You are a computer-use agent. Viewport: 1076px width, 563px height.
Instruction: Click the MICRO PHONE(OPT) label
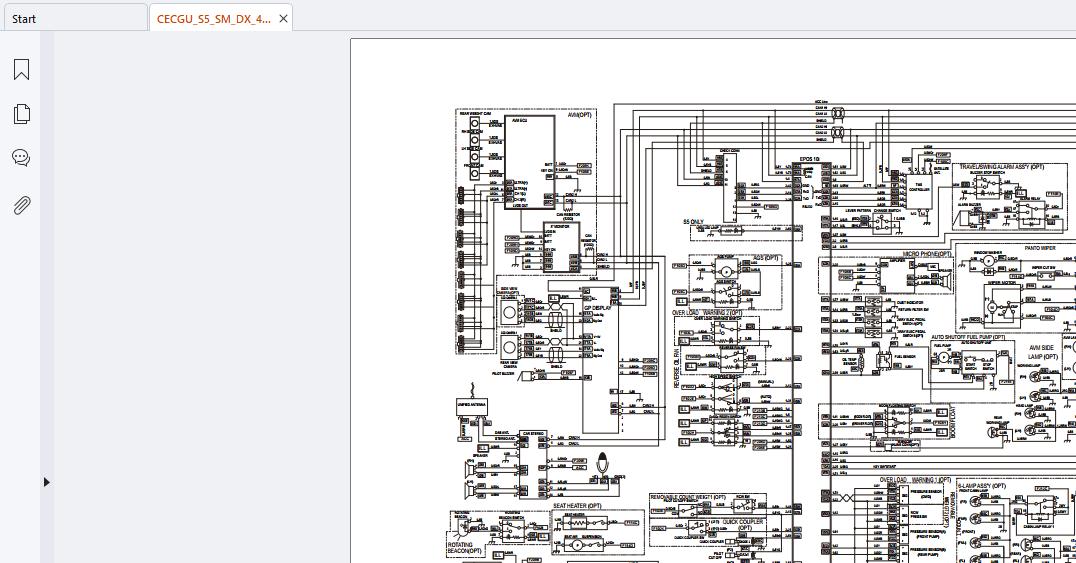click(x=927, y=254)
